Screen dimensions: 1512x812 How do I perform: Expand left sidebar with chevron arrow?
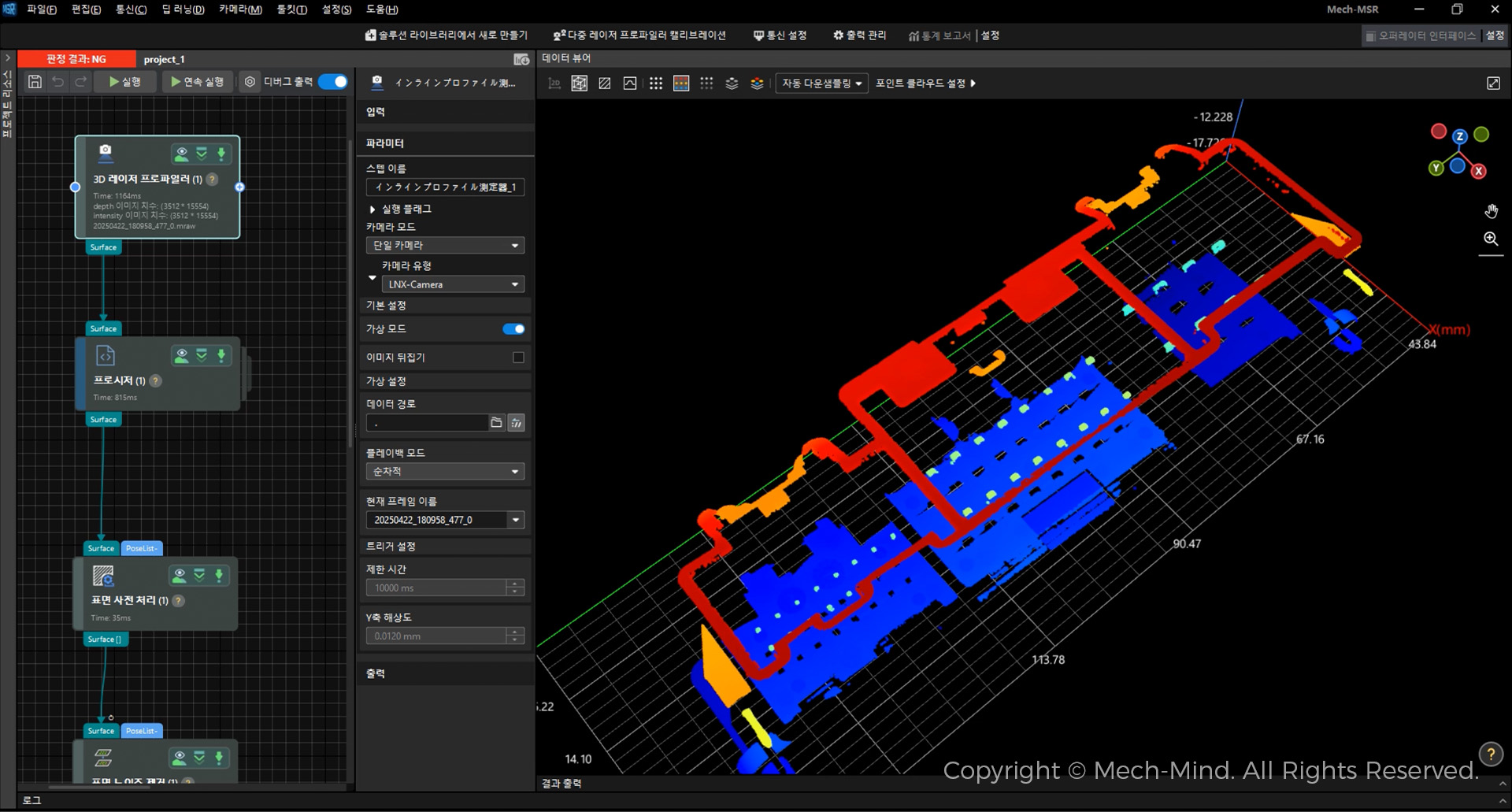(8, 58)
